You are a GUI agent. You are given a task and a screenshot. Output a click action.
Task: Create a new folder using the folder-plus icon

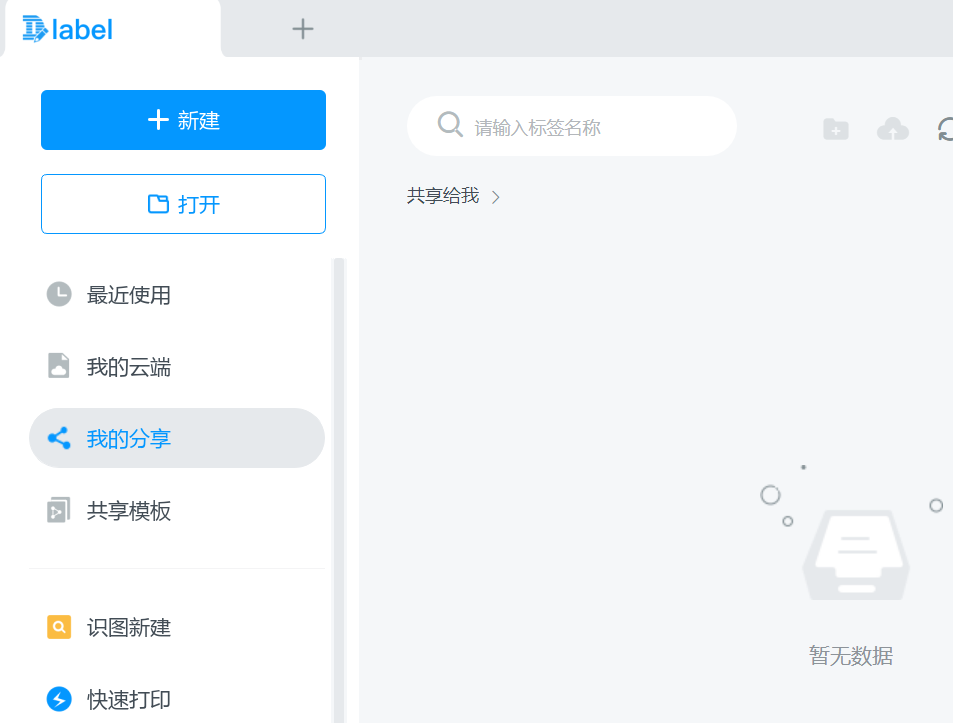835,129
